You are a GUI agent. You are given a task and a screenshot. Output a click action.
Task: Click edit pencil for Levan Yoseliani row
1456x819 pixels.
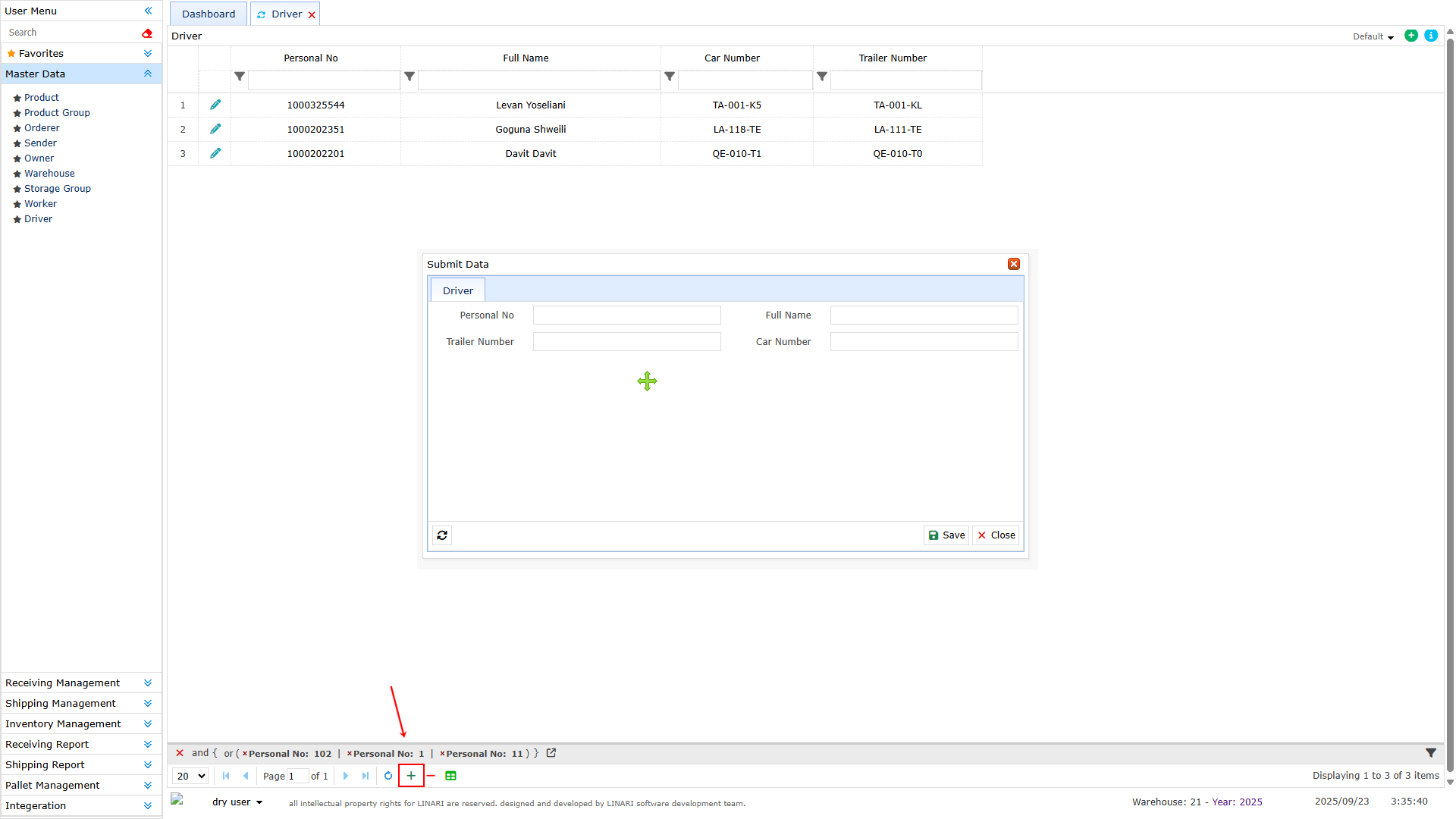215,105
